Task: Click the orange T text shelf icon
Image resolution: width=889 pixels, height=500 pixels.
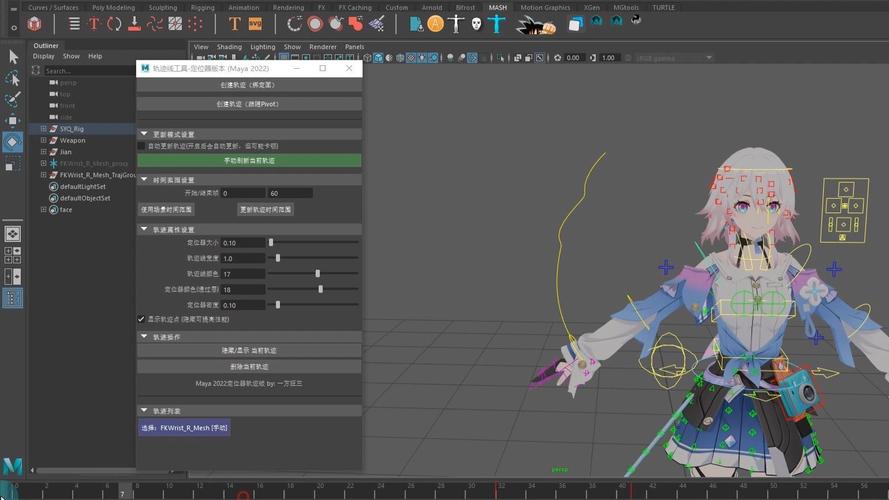Action: tap(235, 24)
